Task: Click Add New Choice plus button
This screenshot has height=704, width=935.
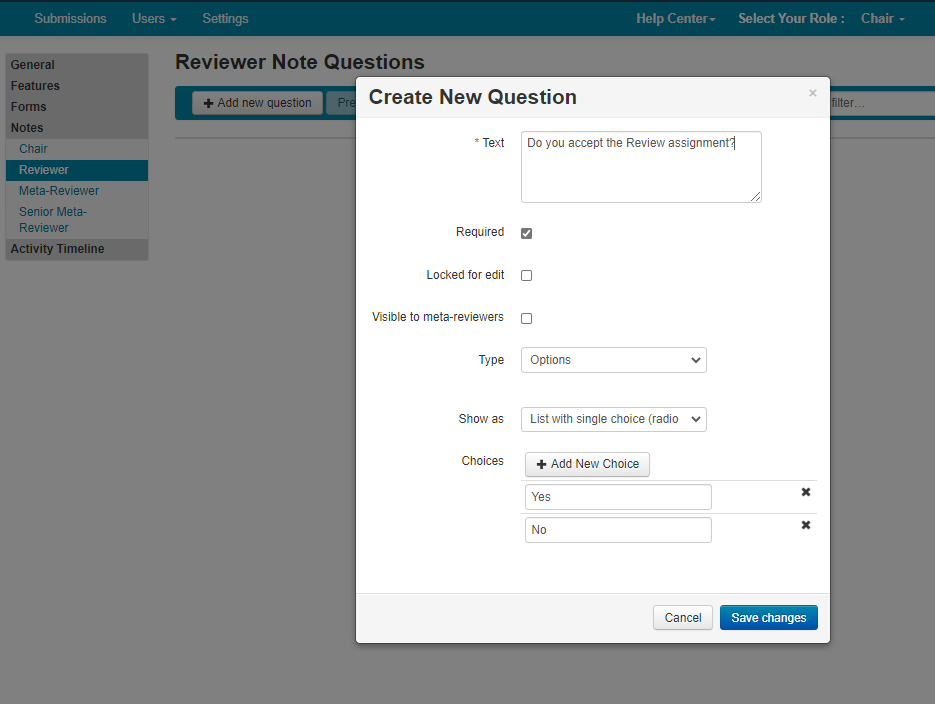Action: pos(587,464)
